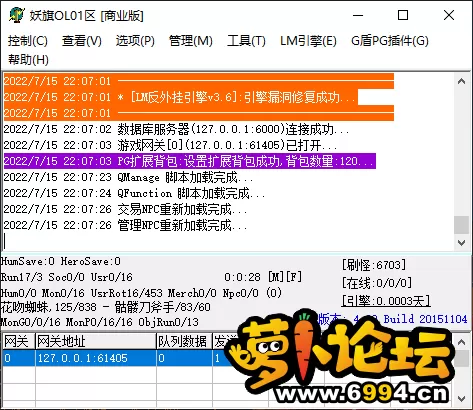Open the 工具(T) menu

pos(246,41)
